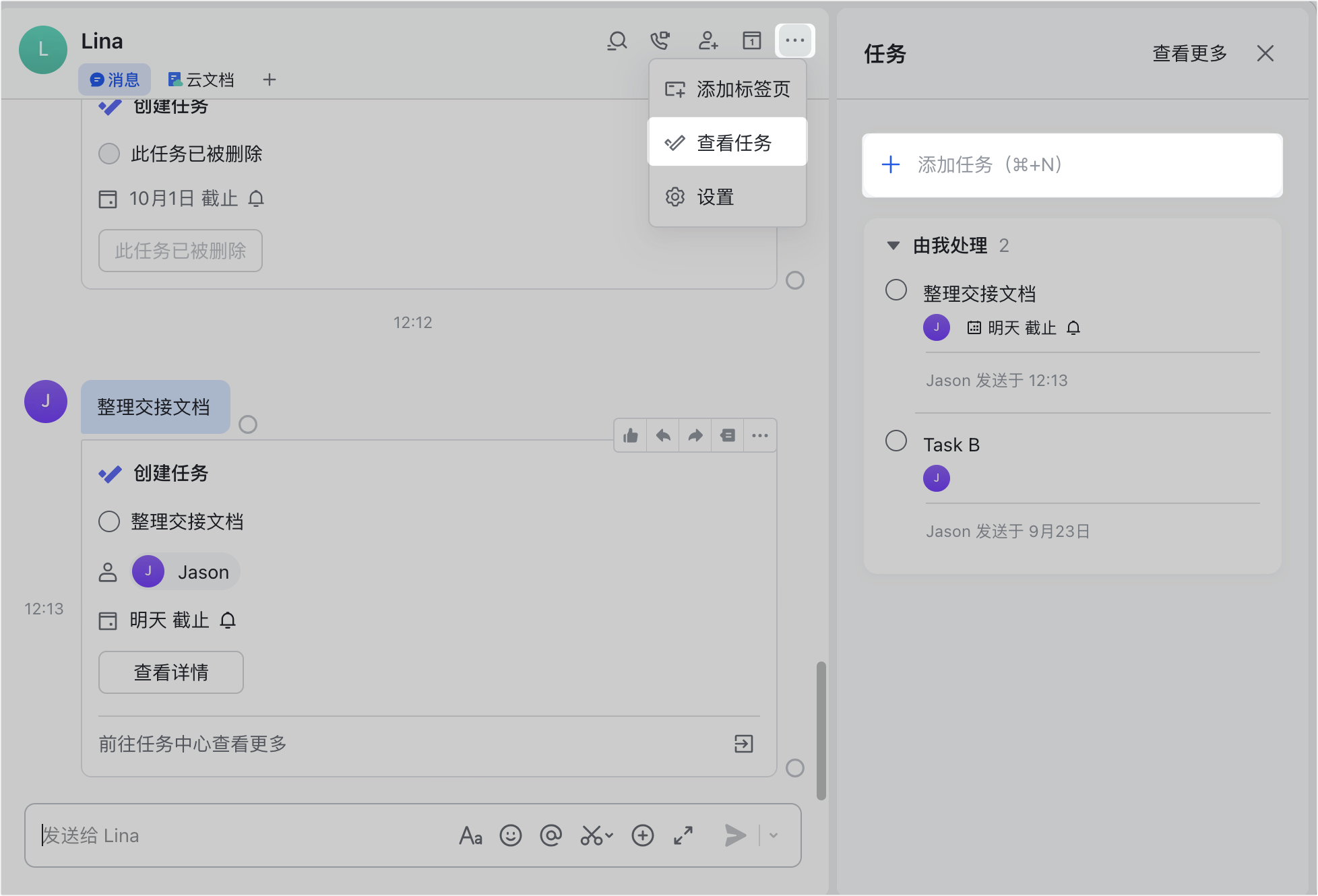Viewport: 1318px width, 896px height.
Task: Click the chat scrollbar thumb
Action: (821, 730)
